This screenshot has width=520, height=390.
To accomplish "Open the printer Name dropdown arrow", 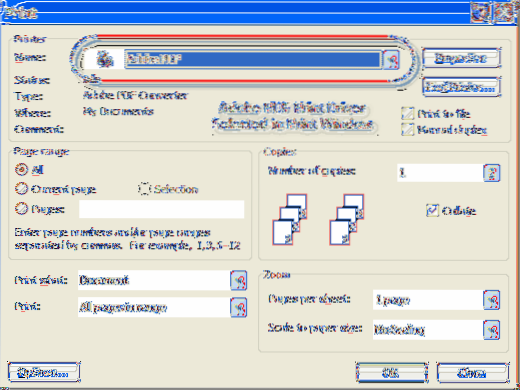I will (x=391, y=60).
